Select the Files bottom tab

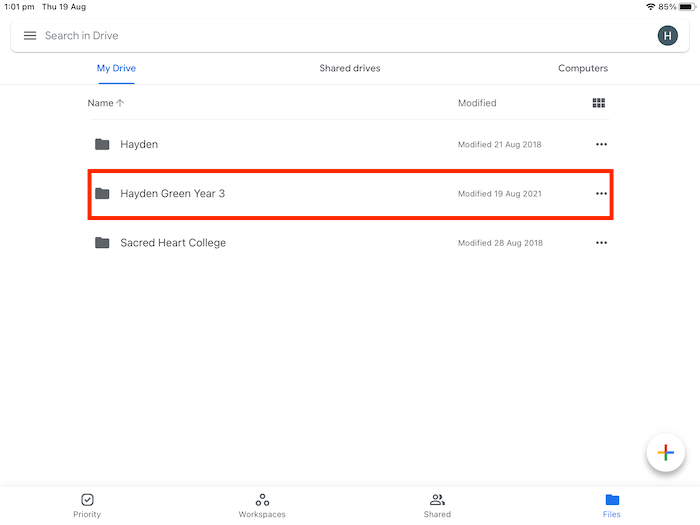click(x=612, y=505)
